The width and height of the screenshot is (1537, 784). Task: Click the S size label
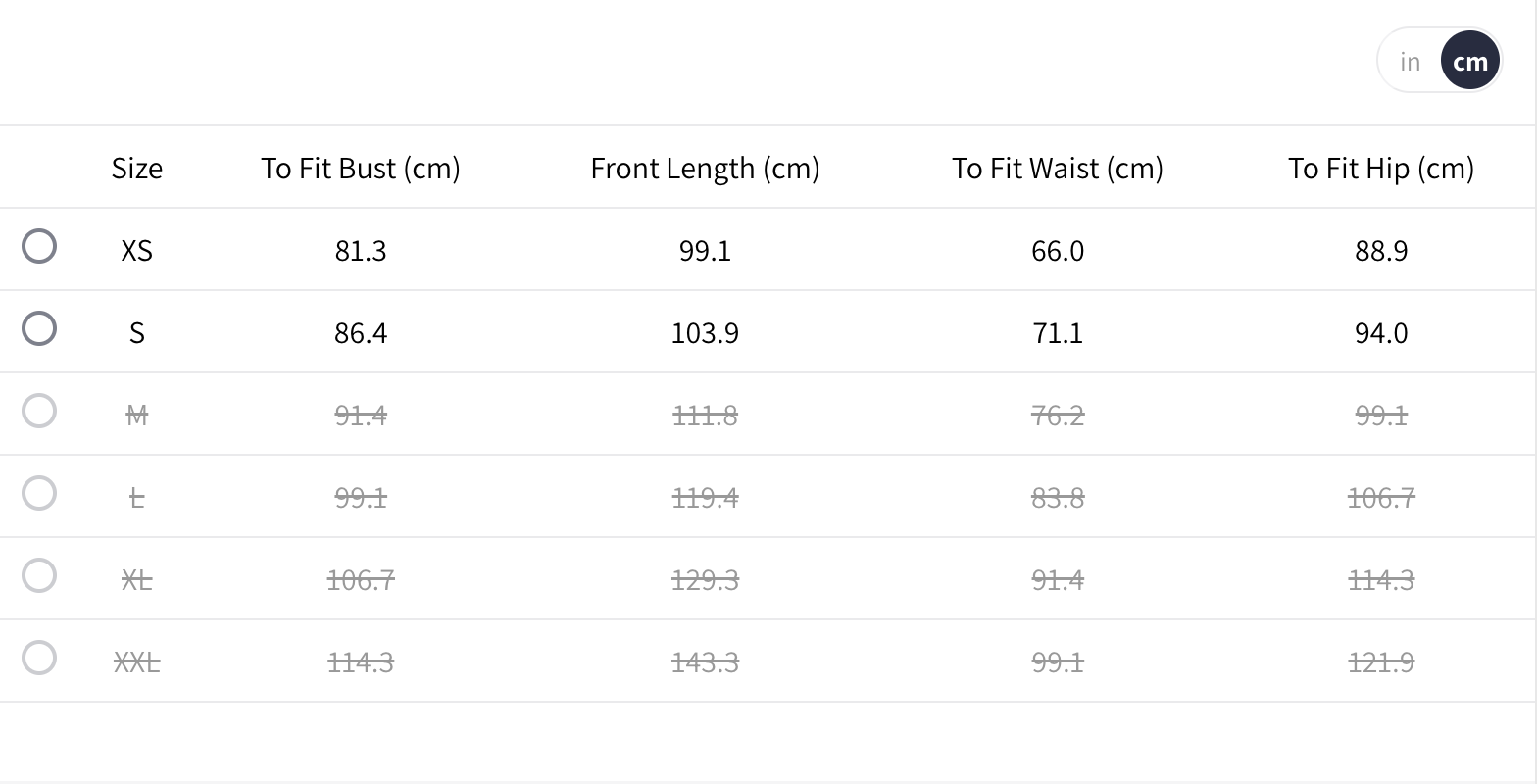coord(137,333)
